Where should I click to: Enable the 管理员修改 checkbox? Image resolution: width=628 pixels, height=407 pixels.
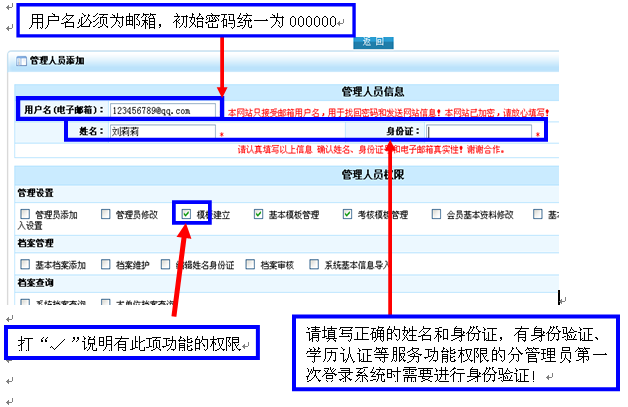[x=106, y=214]
